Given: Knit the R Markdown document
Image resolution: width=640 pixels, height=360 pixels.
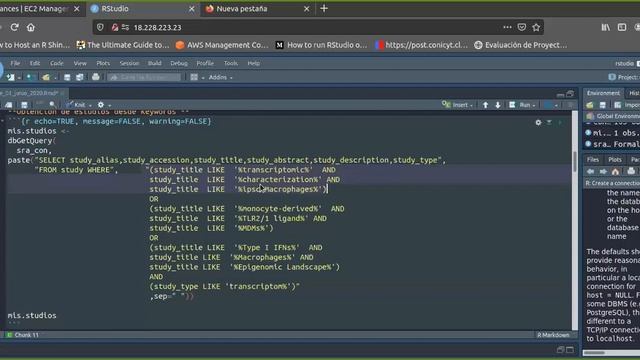Looking at the screenshot, I should (x=76, y=105).
